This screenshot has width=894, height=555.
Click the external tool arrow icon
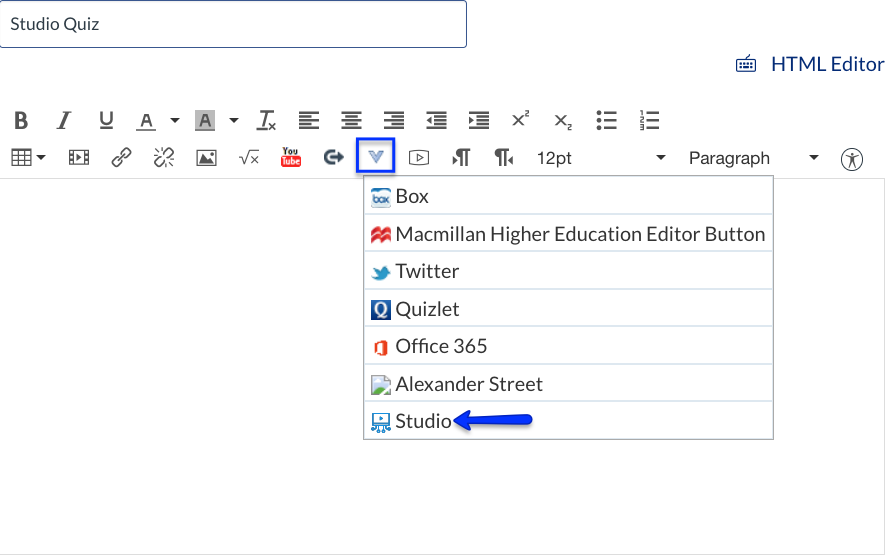334,157
